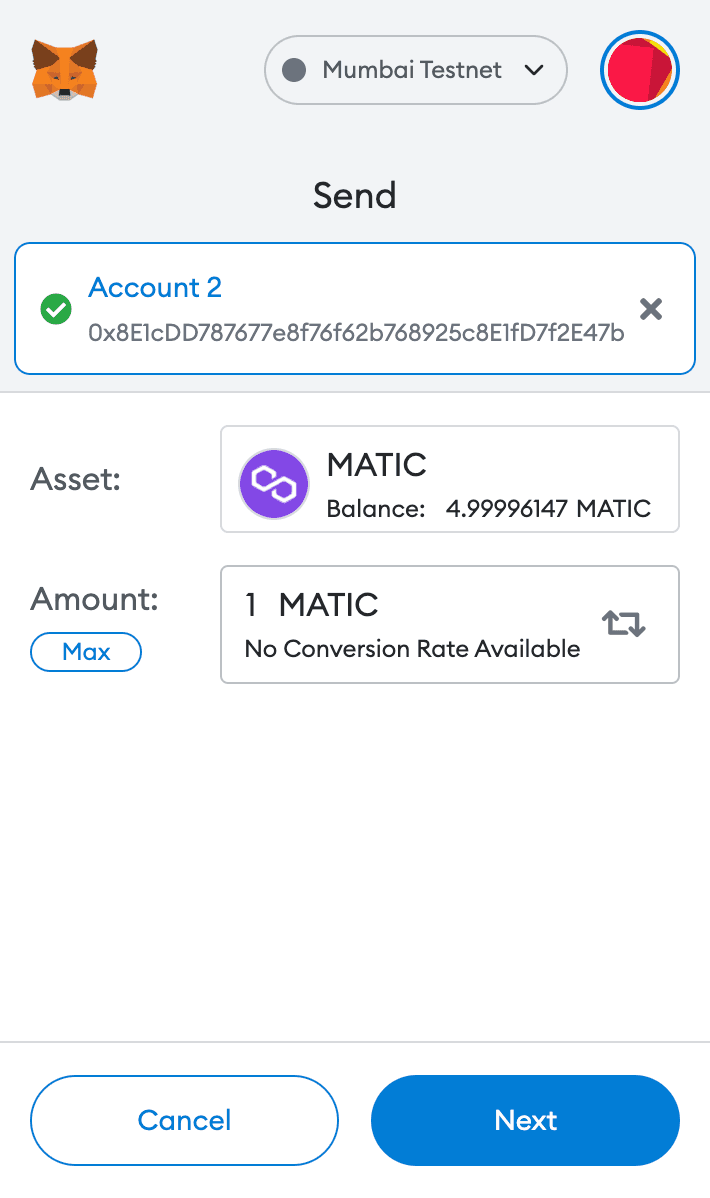
Task: Click the chevron next to Mumbai Testnet
Action: coord(534,70)
